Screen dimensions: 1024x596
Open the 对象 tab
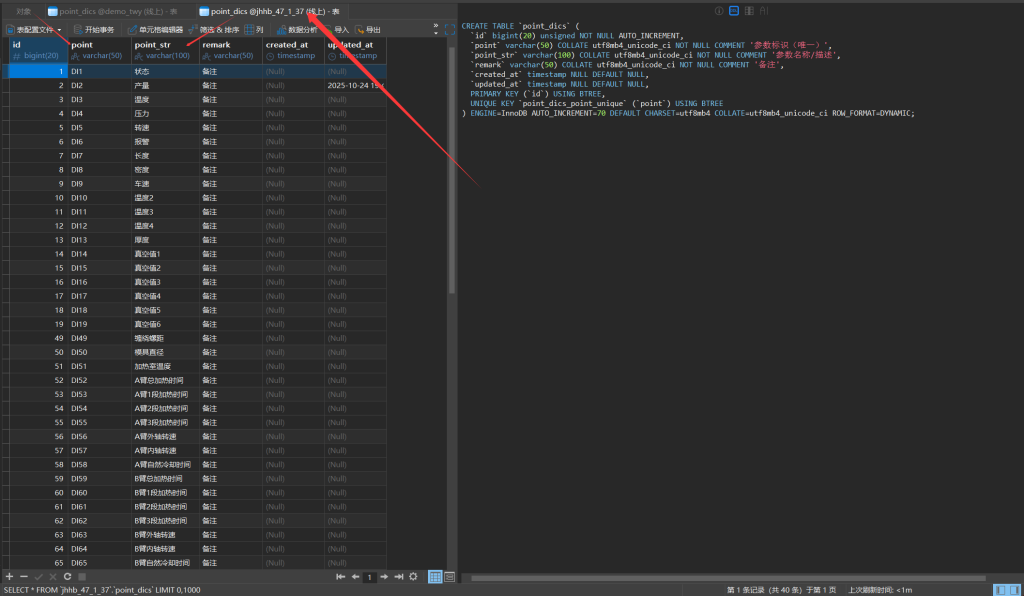coord(23,11)
